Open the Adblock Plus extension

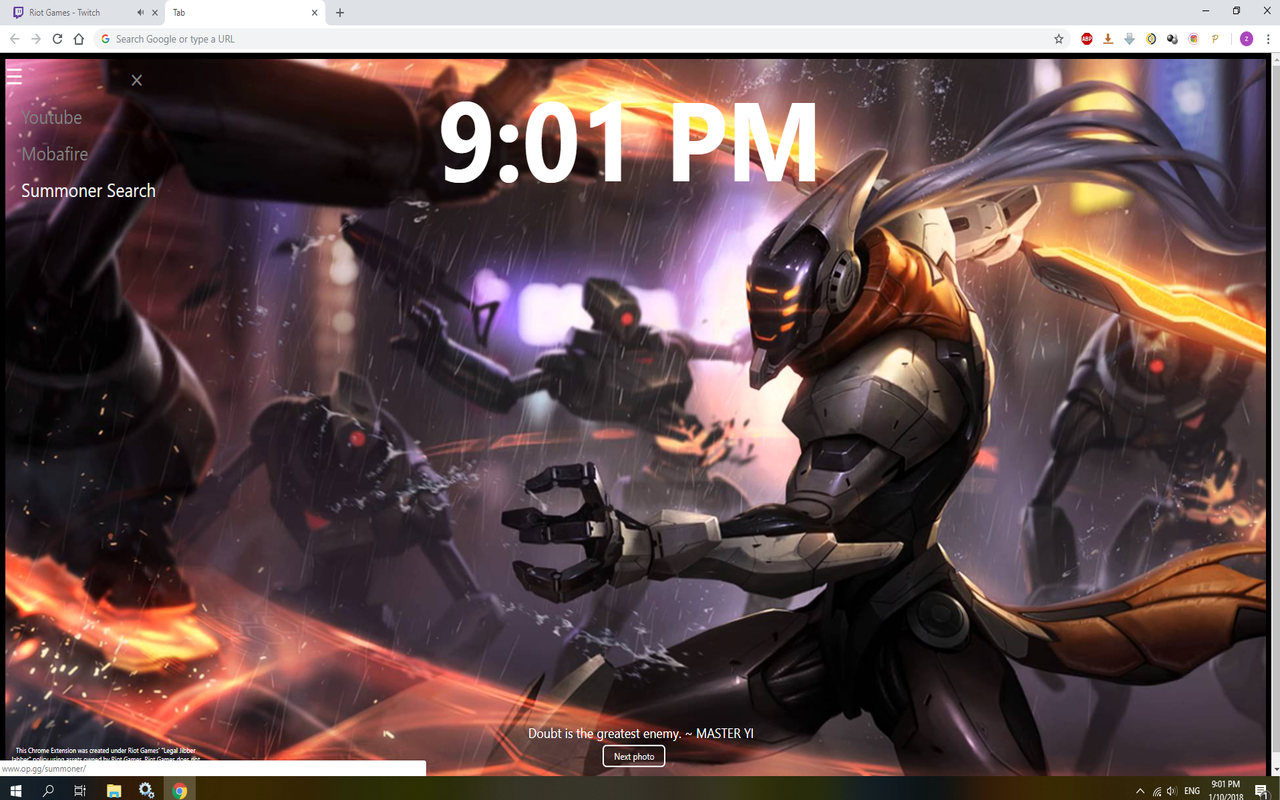click(1087, 39)
